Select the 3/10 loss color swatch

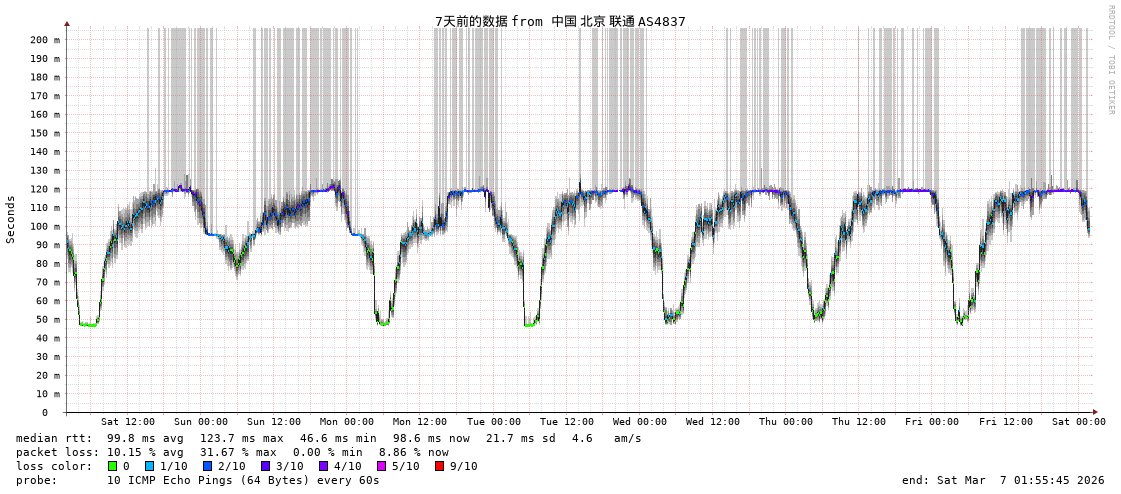(265, 466)
